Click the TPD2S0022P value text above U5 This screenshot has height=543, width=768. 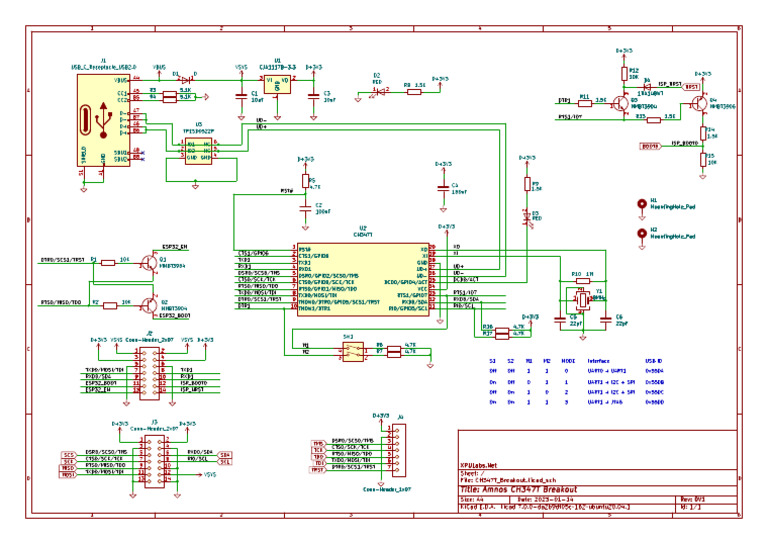pos(198,131)
